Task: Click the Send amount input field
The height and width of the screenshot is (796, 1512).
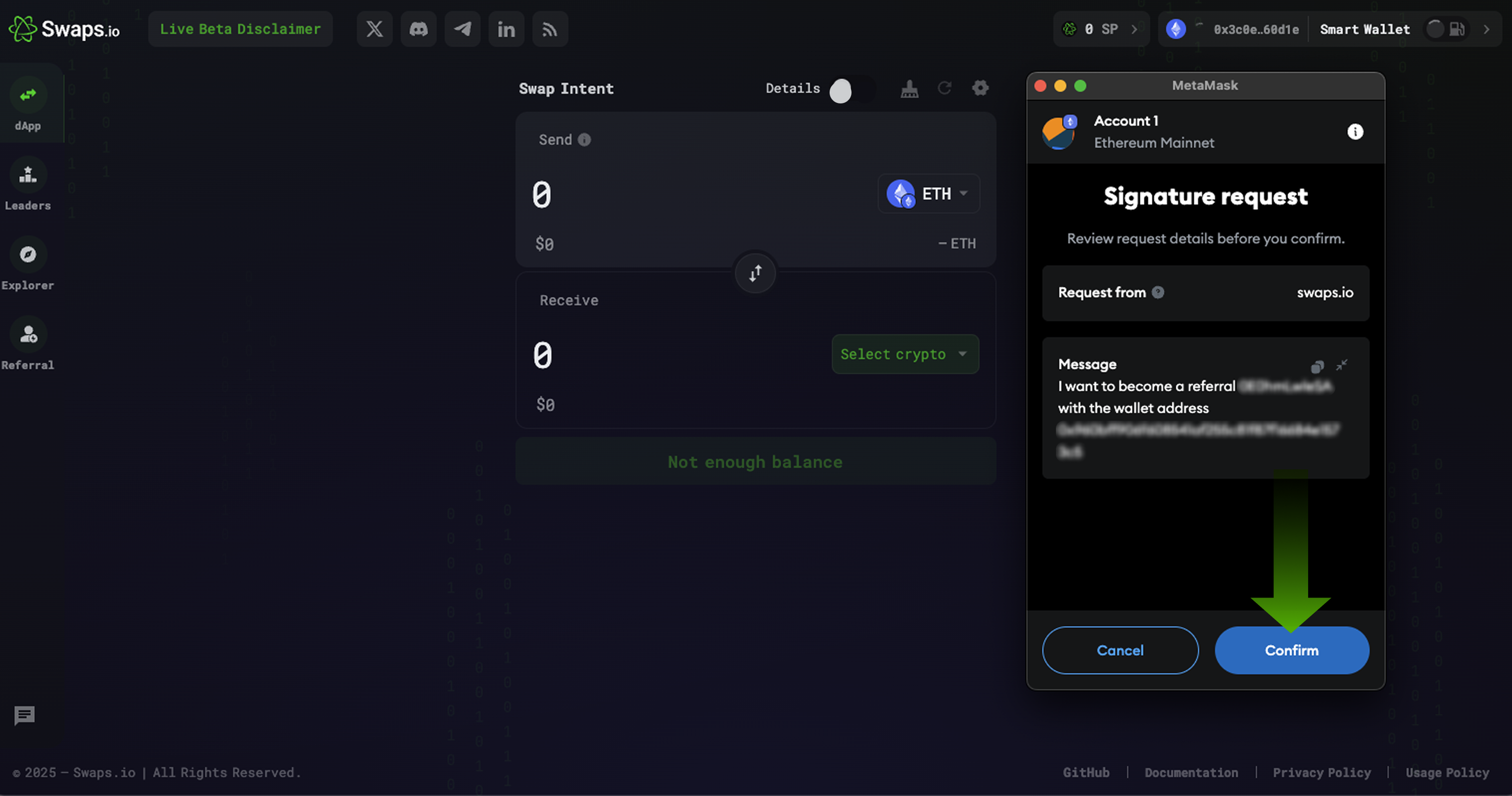Action: coord(675,194)
